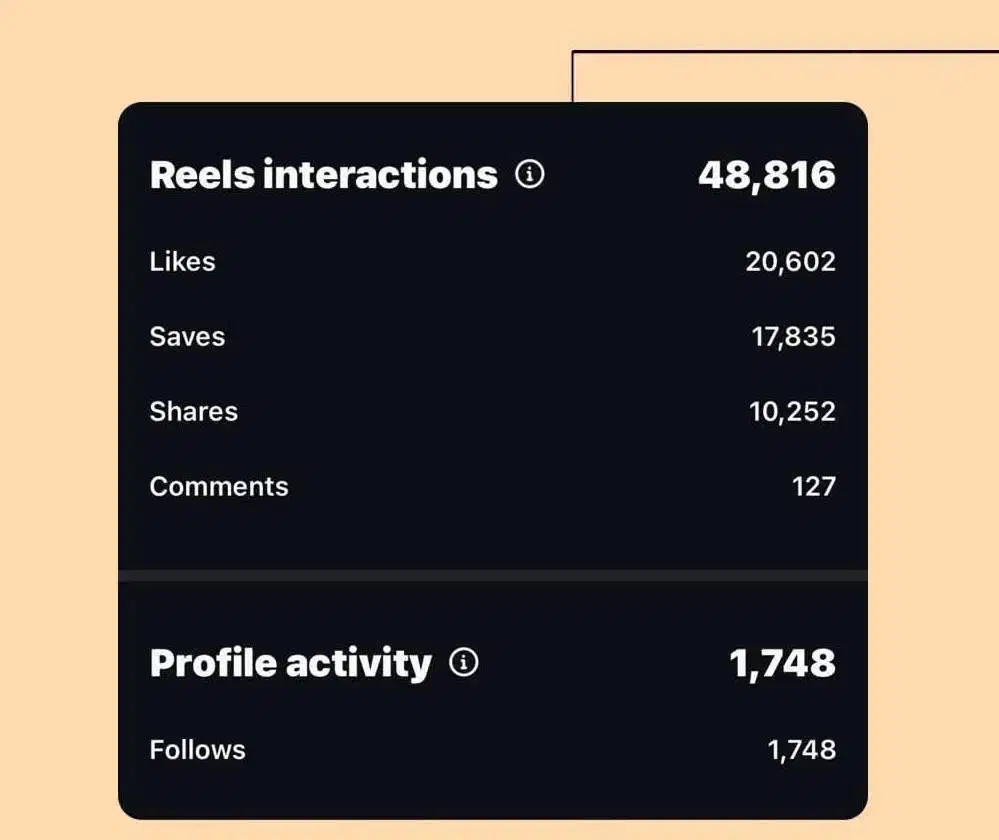Open the Profile activity info icon

[x=464, y=662]
